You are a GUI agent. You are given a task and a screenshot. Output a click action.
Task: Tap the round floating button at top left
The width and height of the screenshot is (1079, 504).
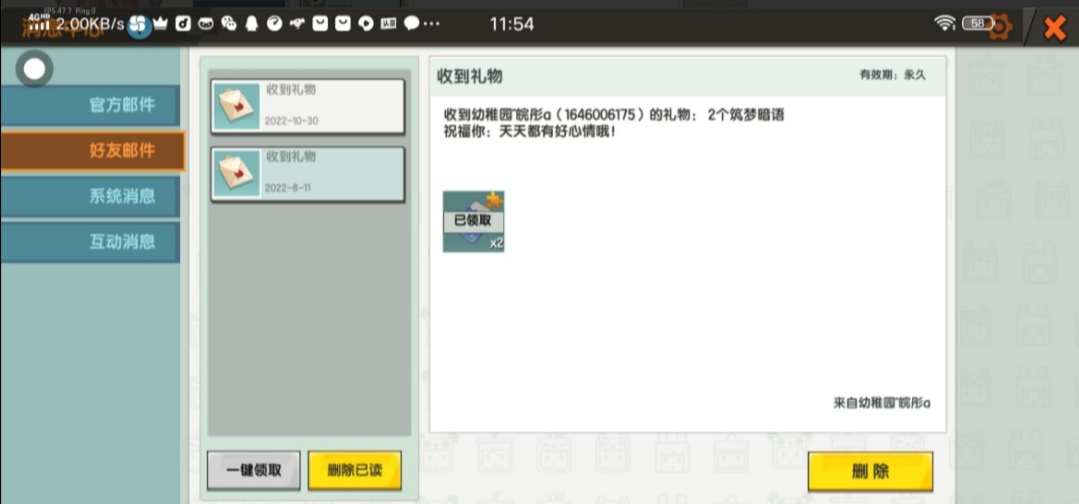tap(36, 69)
